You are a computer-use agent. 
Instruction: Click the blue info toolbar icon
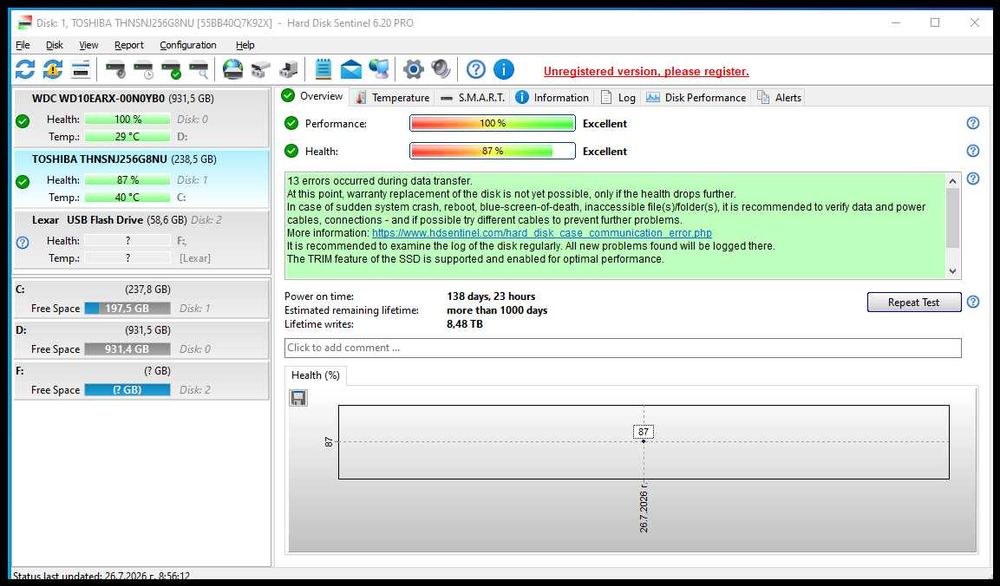[503, 70]
